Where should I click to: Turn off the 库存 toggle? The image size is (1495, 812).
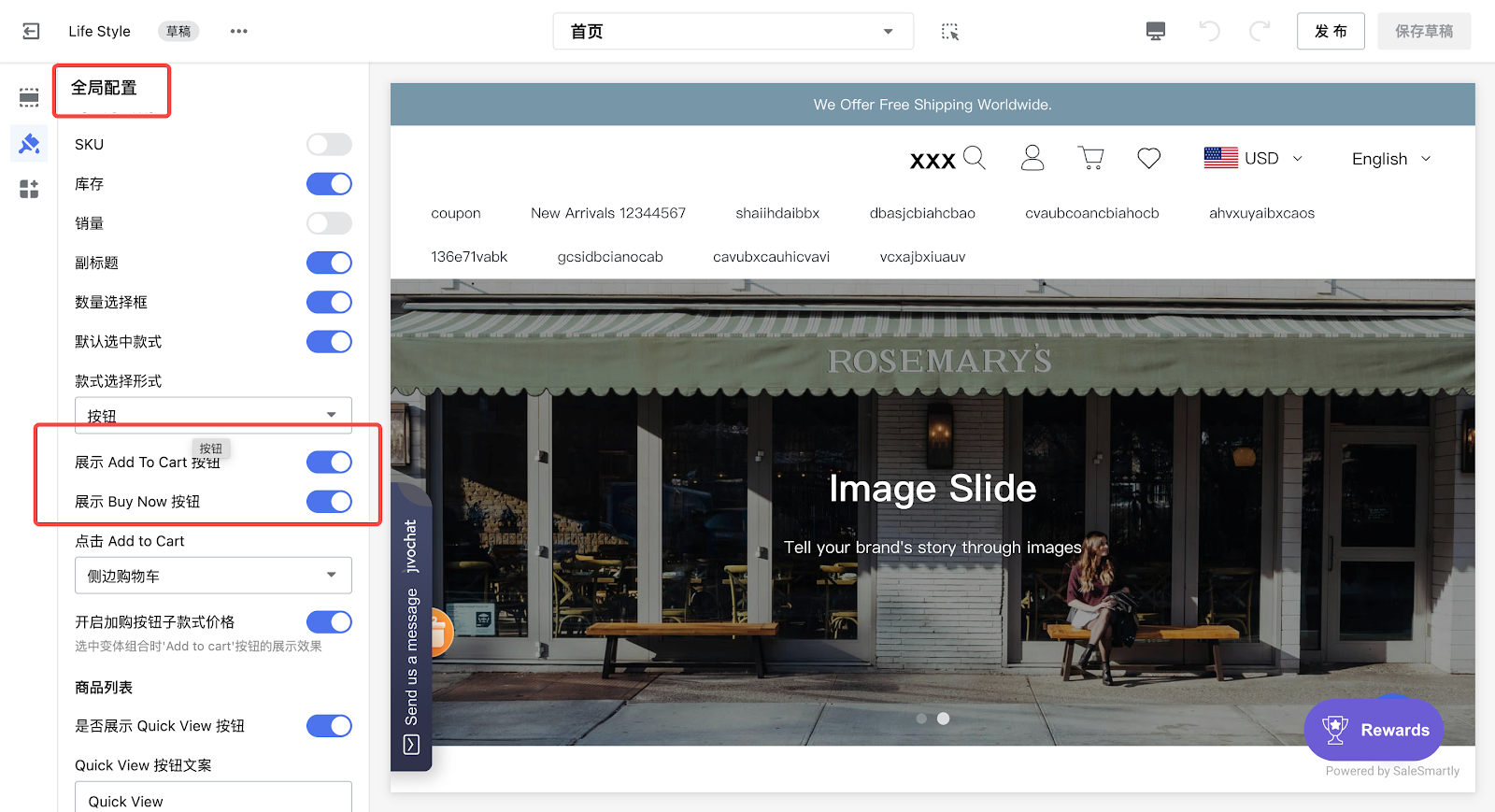click(x=329, y=184)
